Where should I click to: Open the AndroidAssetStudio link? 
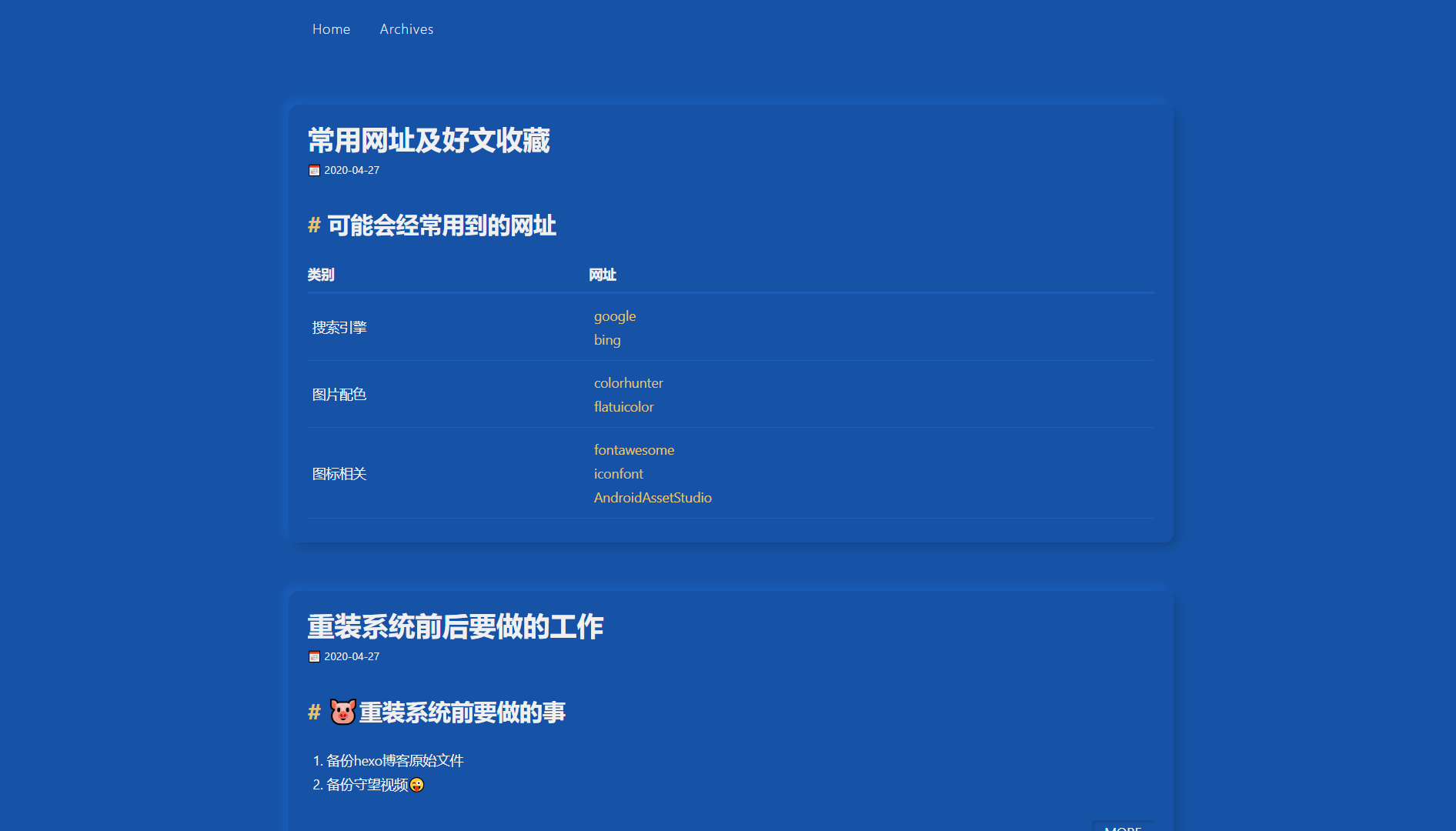(x=653, y=498)
